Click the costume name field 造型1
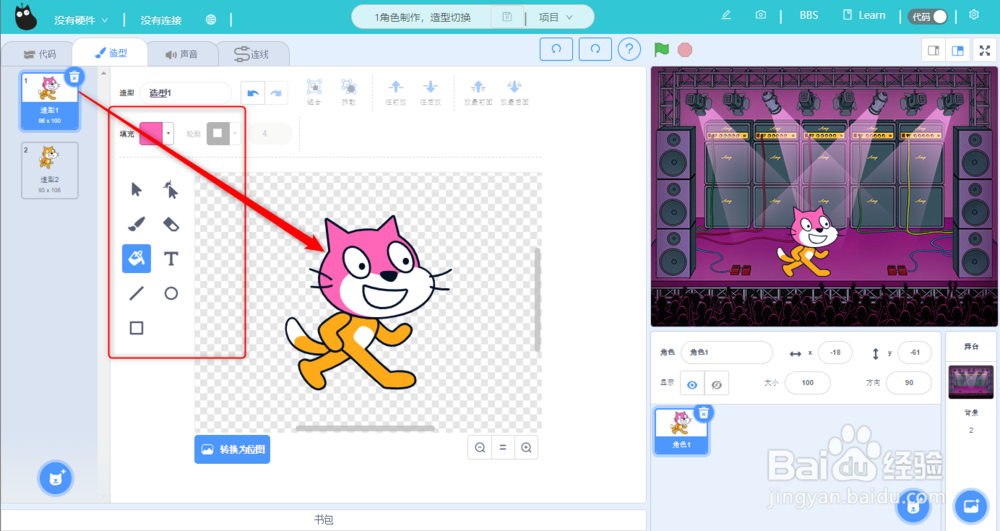The height and width of the screenshot is (531, 1000). (185, 93)
